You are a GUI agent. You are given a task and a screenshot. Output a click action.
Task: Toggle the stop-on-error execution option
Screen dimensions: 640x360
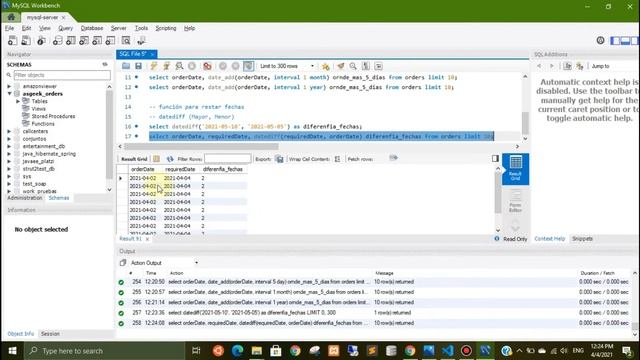207,66
